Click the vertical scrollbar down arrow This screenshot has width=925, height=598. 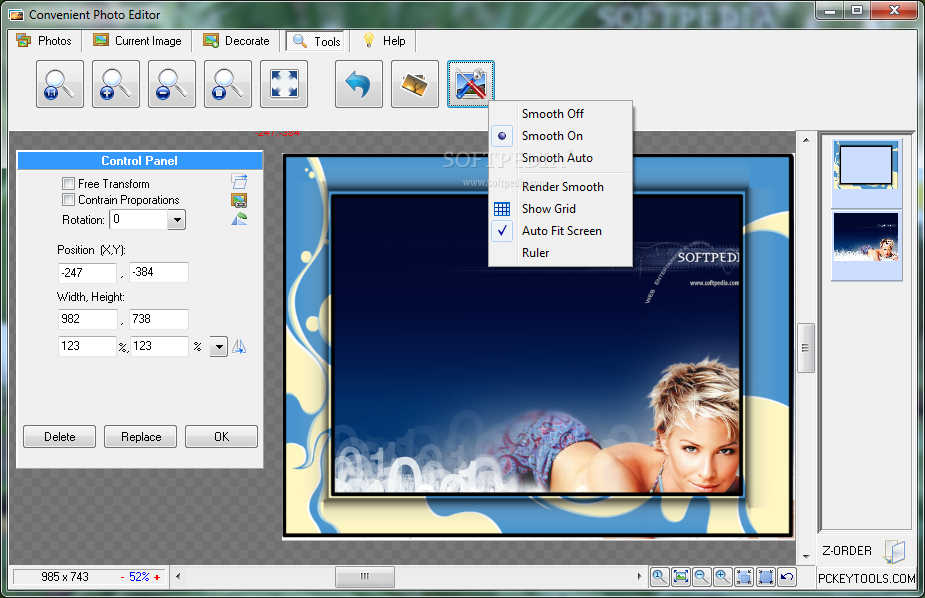[x=806, y=556]
